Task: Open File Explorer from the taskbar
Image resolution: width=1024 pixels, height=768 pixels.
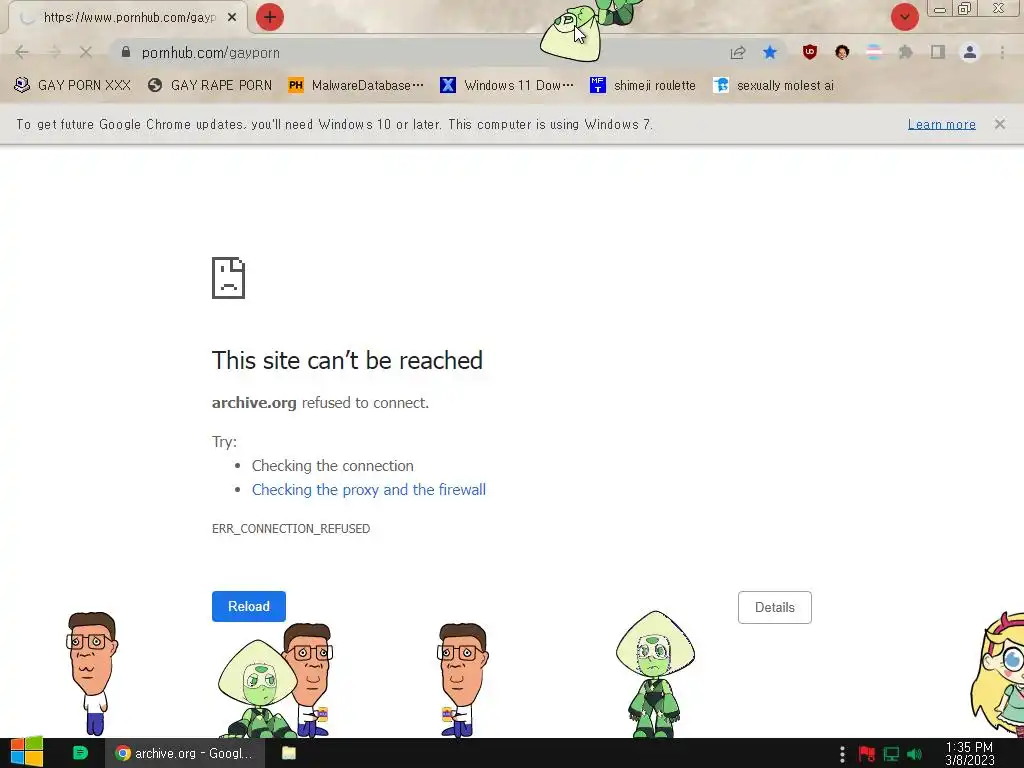Action: pos(289,753)
